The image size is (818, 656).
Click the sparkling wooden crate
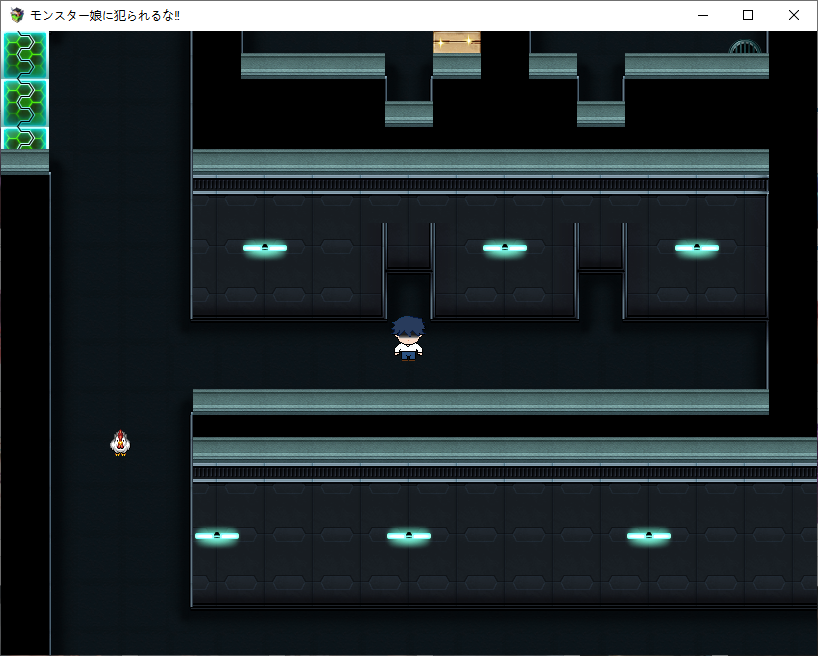pos(457,42)
